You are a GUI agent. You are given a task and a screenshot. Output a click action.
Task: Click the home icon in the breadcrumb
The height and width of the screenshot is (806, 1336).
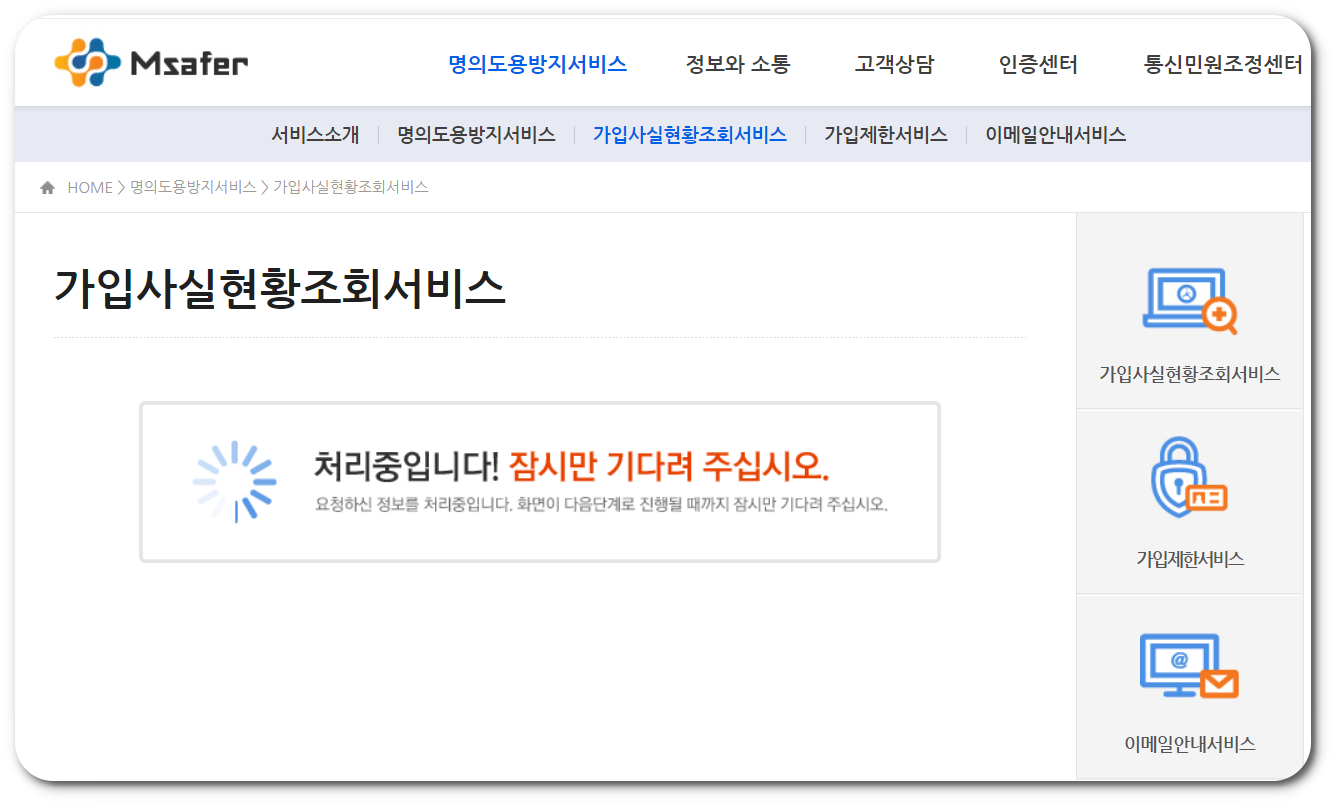tap(47, 186)
